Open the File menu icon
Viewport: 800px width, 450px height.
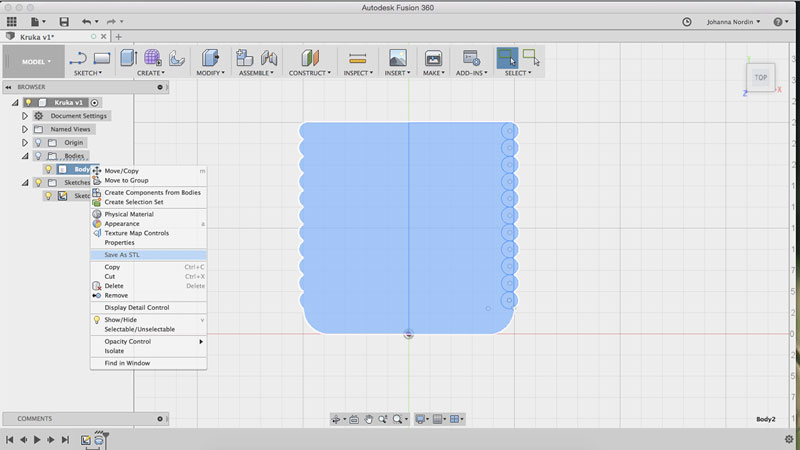point(35,21)
